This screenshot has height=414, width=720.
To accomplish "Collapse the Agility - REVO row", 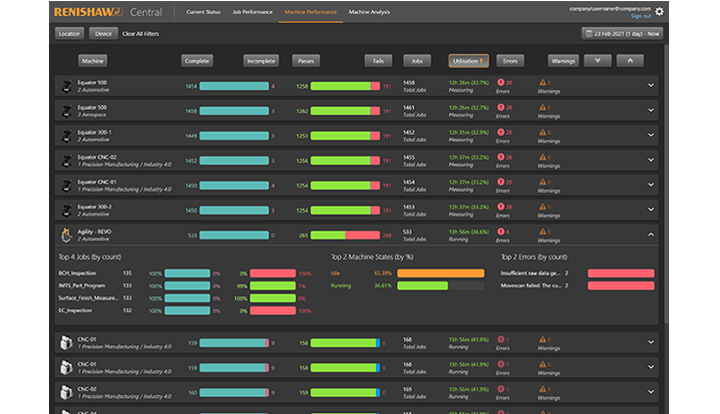I will point(651,234).
